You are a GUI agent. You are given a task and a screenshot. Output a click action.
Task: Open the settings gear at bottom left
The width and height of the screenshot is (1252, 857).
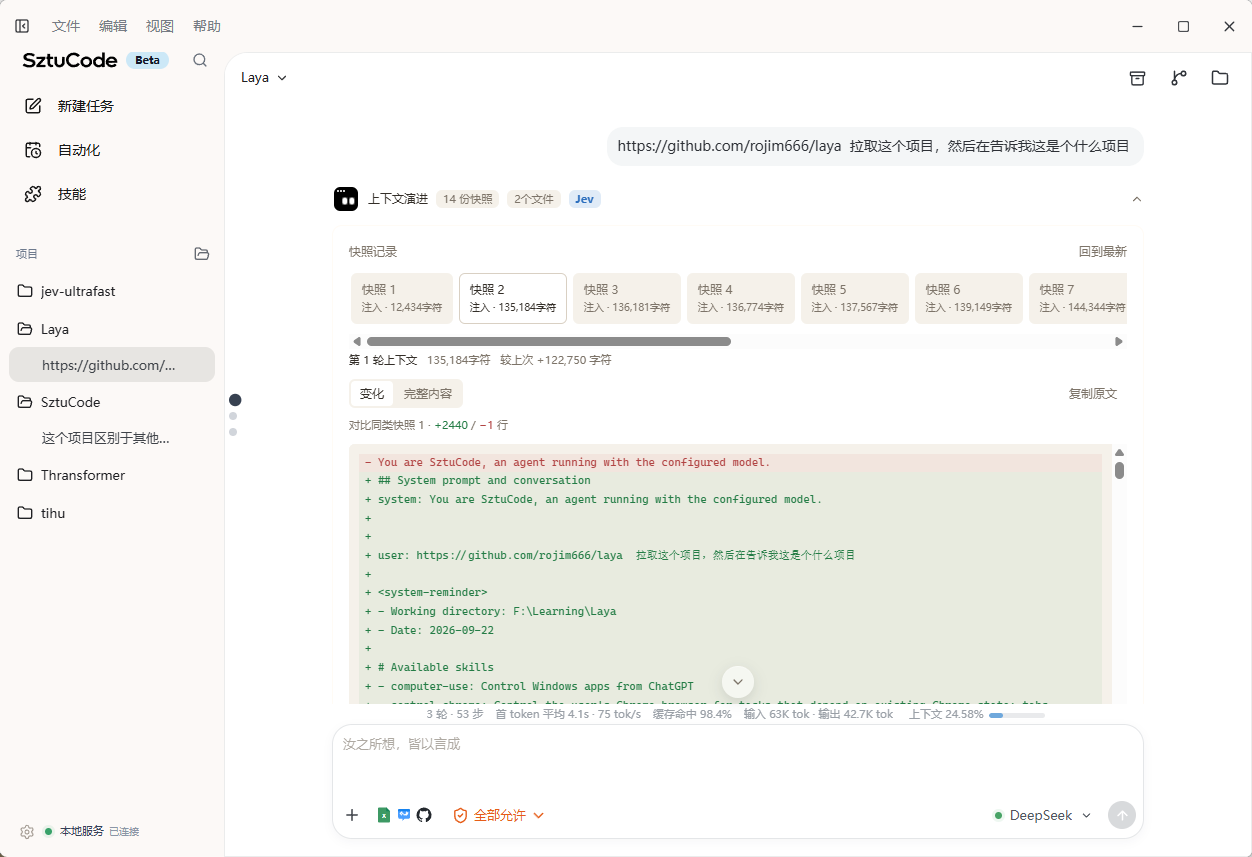[27, 832]
